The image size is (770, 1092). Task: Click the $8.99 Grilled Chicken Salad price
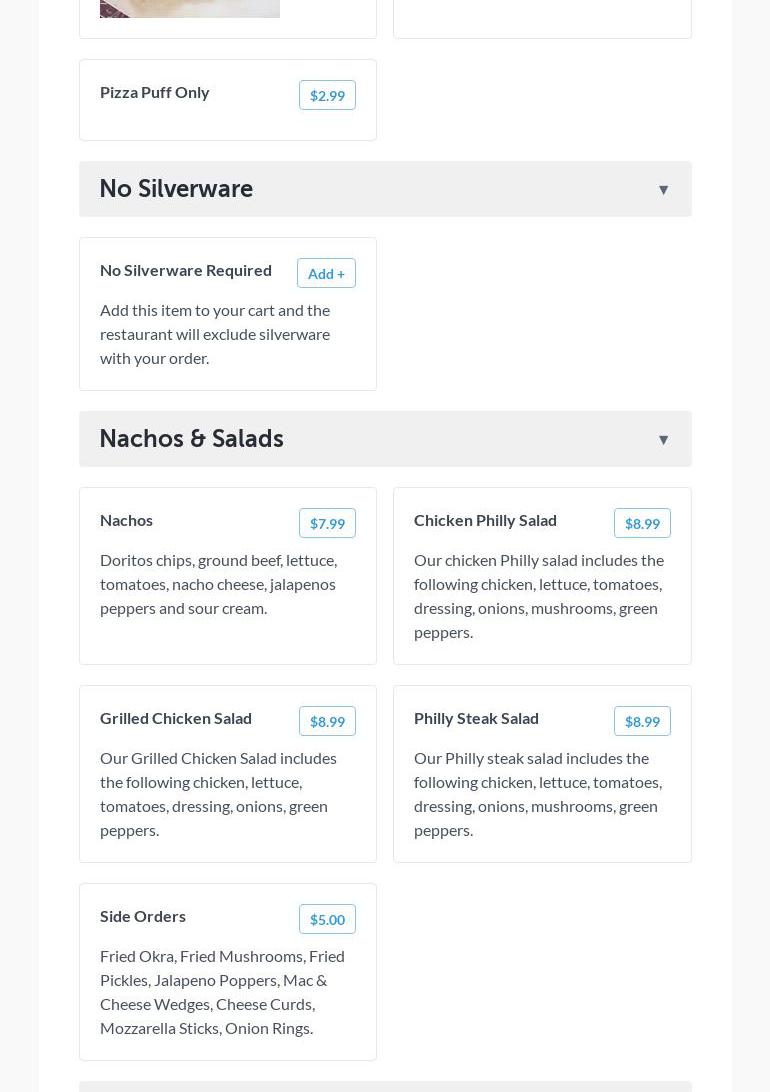click(327, 721)
